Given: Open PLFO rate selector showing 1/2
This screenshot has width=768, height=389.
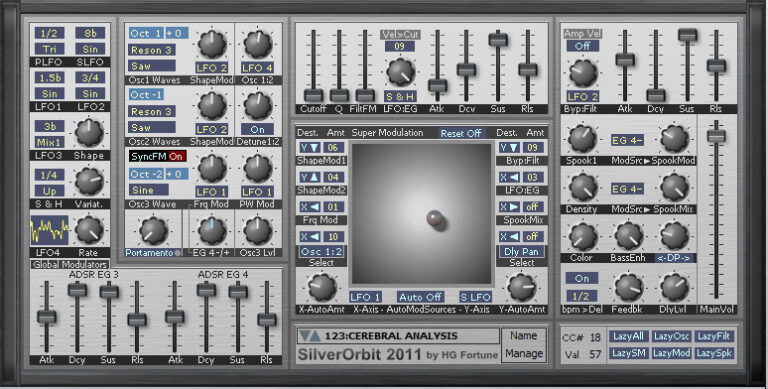Looking at the screenshot, I should [x=49, y=33].
